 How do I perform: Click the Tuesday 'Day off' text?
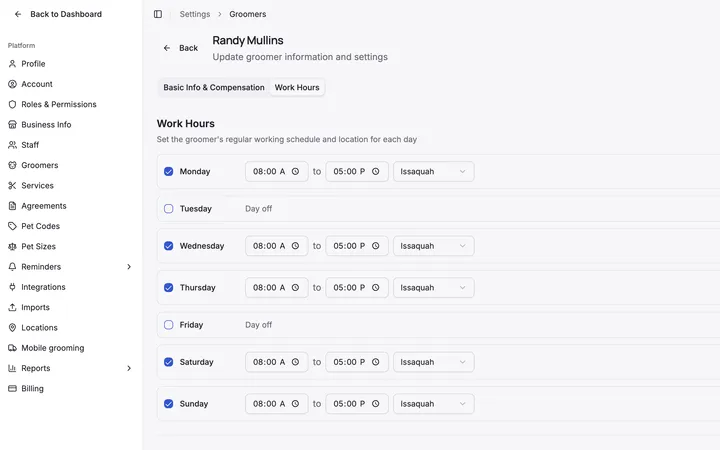[259, 208]
